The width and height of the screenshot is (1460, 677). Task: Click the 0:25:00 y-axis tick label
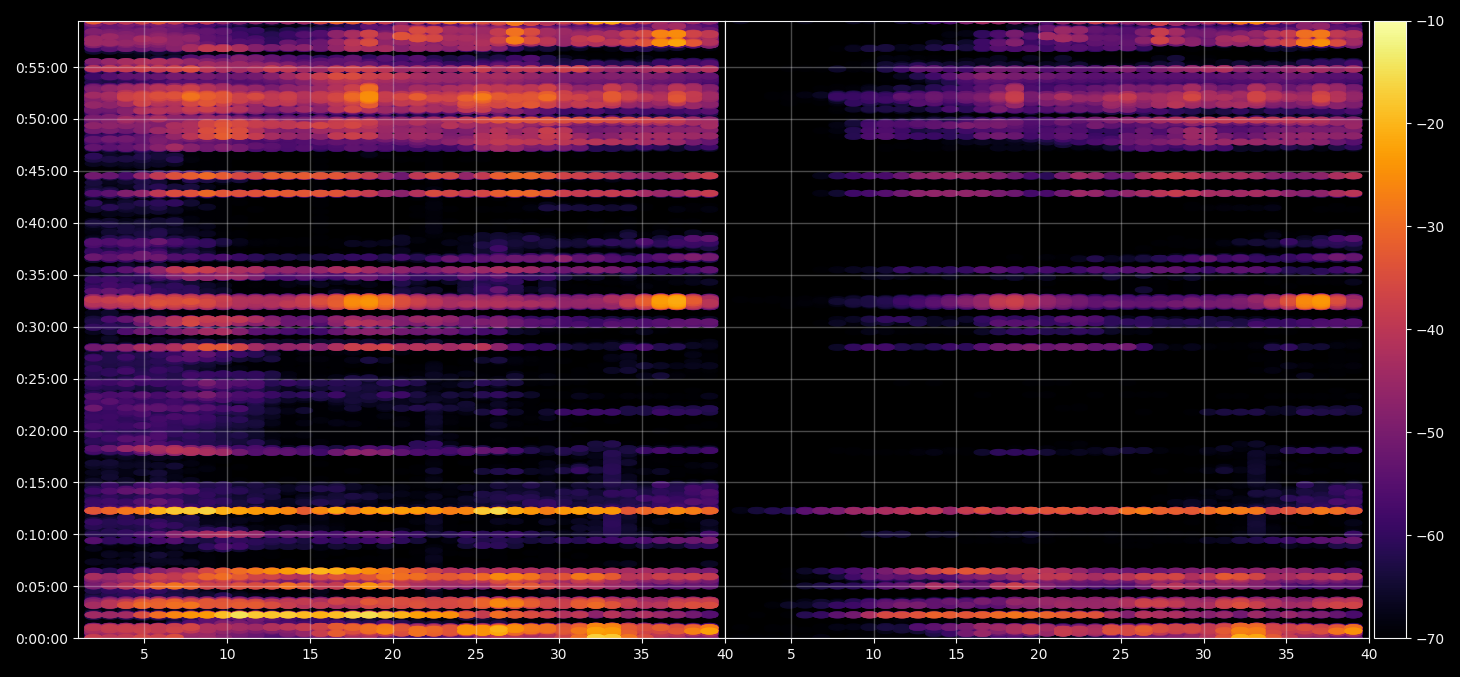coord(43,379)
